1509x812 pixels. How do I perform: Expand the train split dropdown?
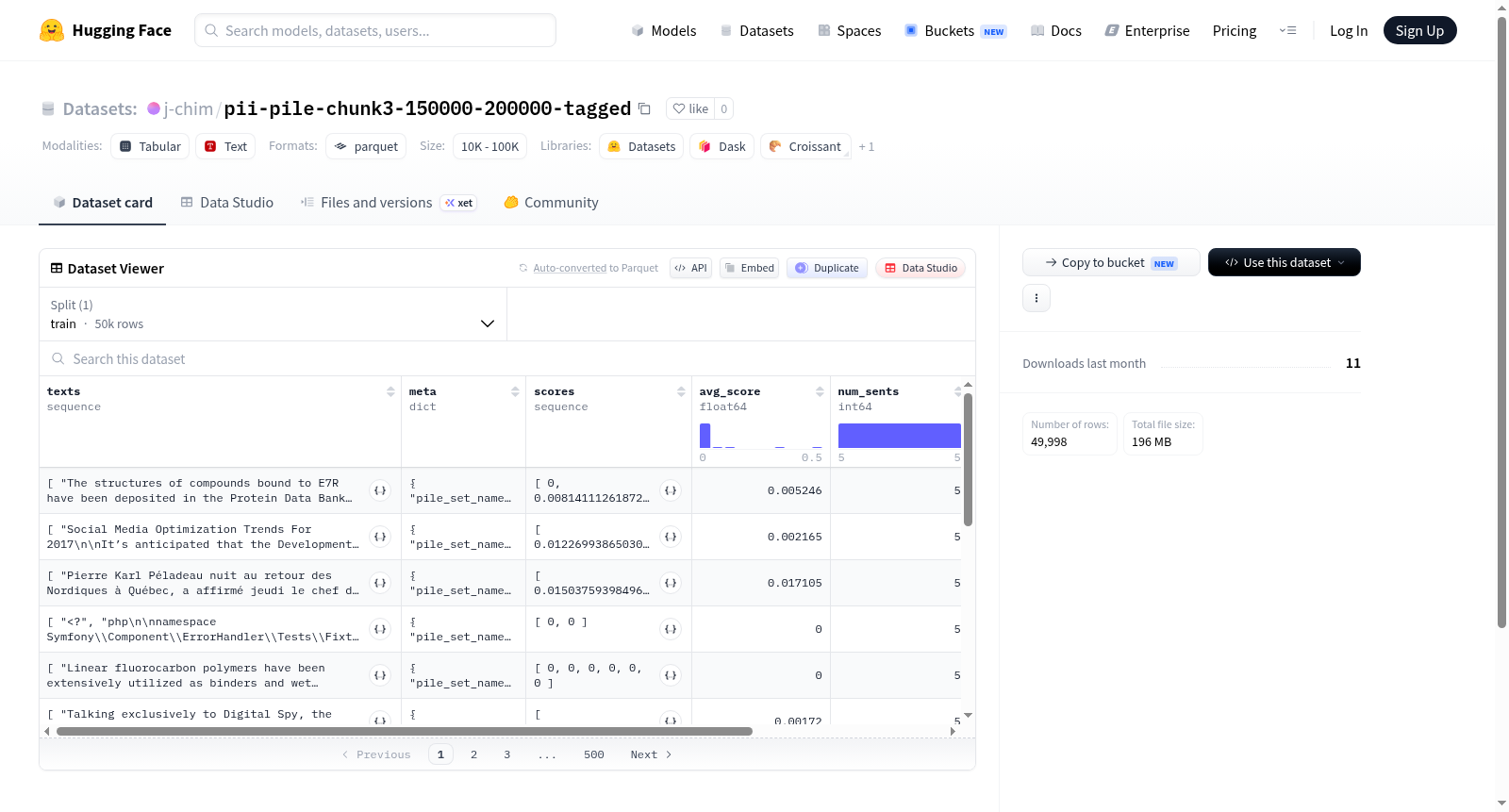coord(273,314)
